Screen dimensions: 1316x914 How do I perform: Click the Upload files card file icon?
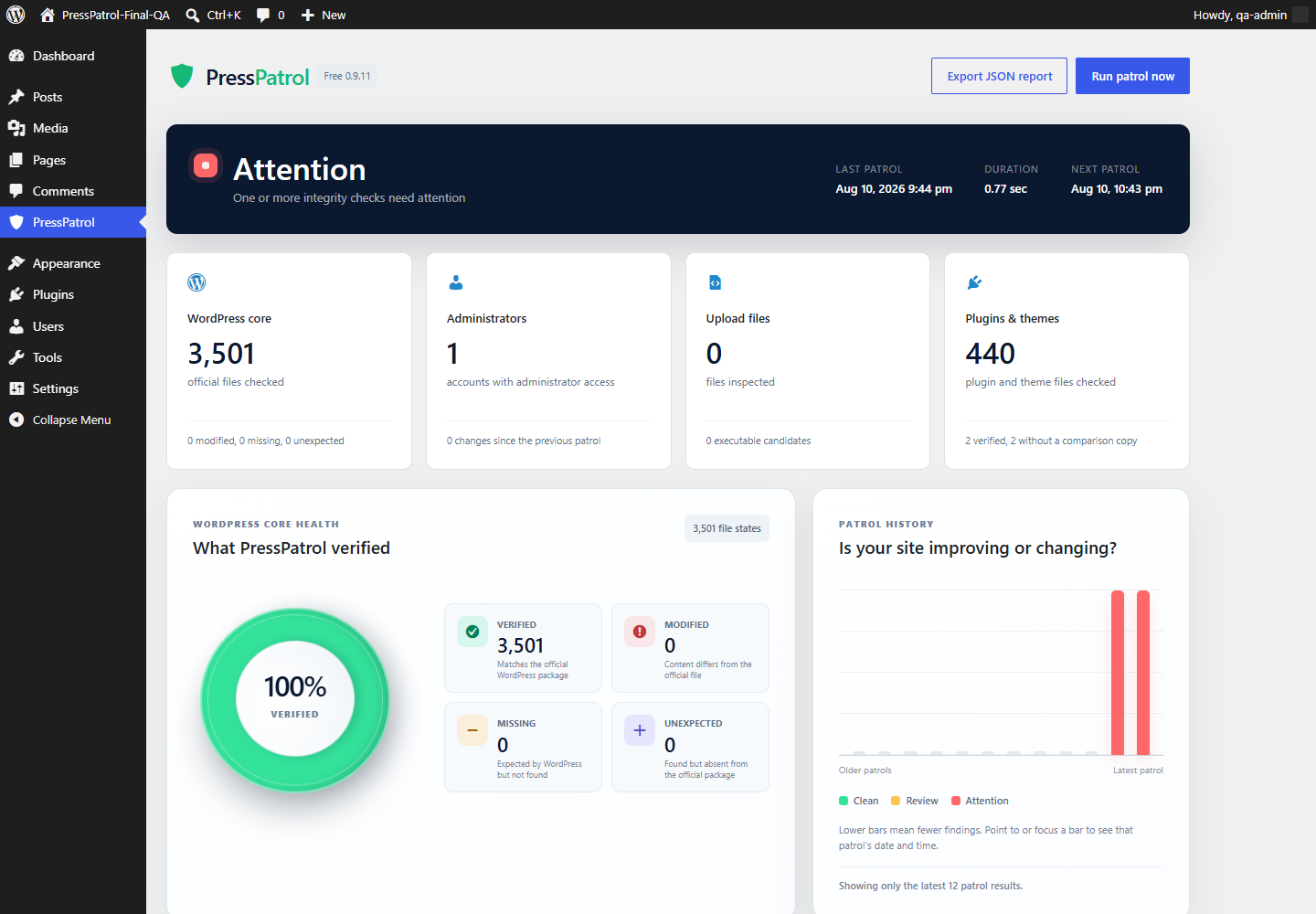click(715, 282)
